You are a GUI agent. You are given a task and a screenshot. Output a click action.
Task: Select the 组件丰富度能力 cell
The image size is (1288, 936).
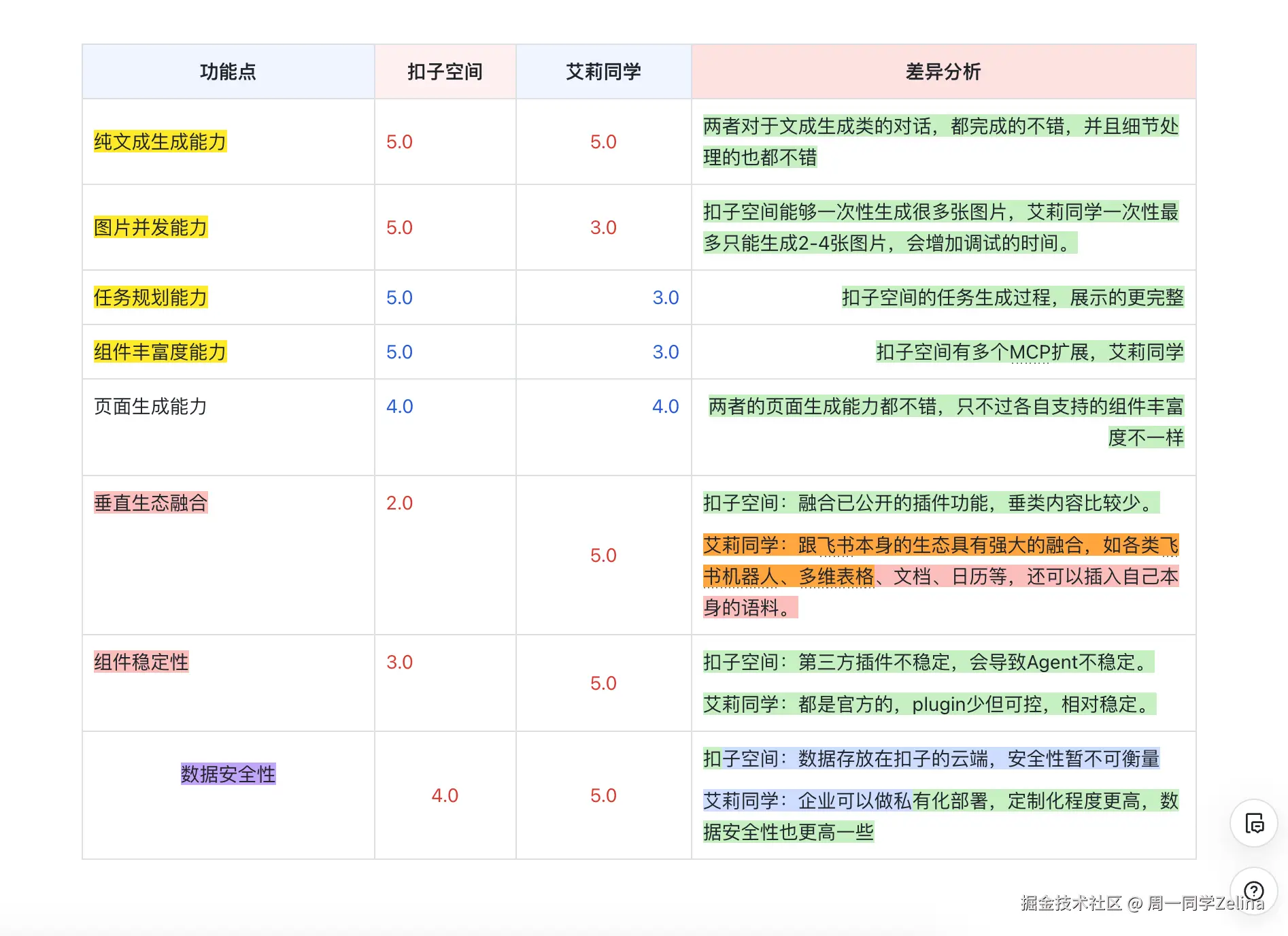click(x=160, y=352)
